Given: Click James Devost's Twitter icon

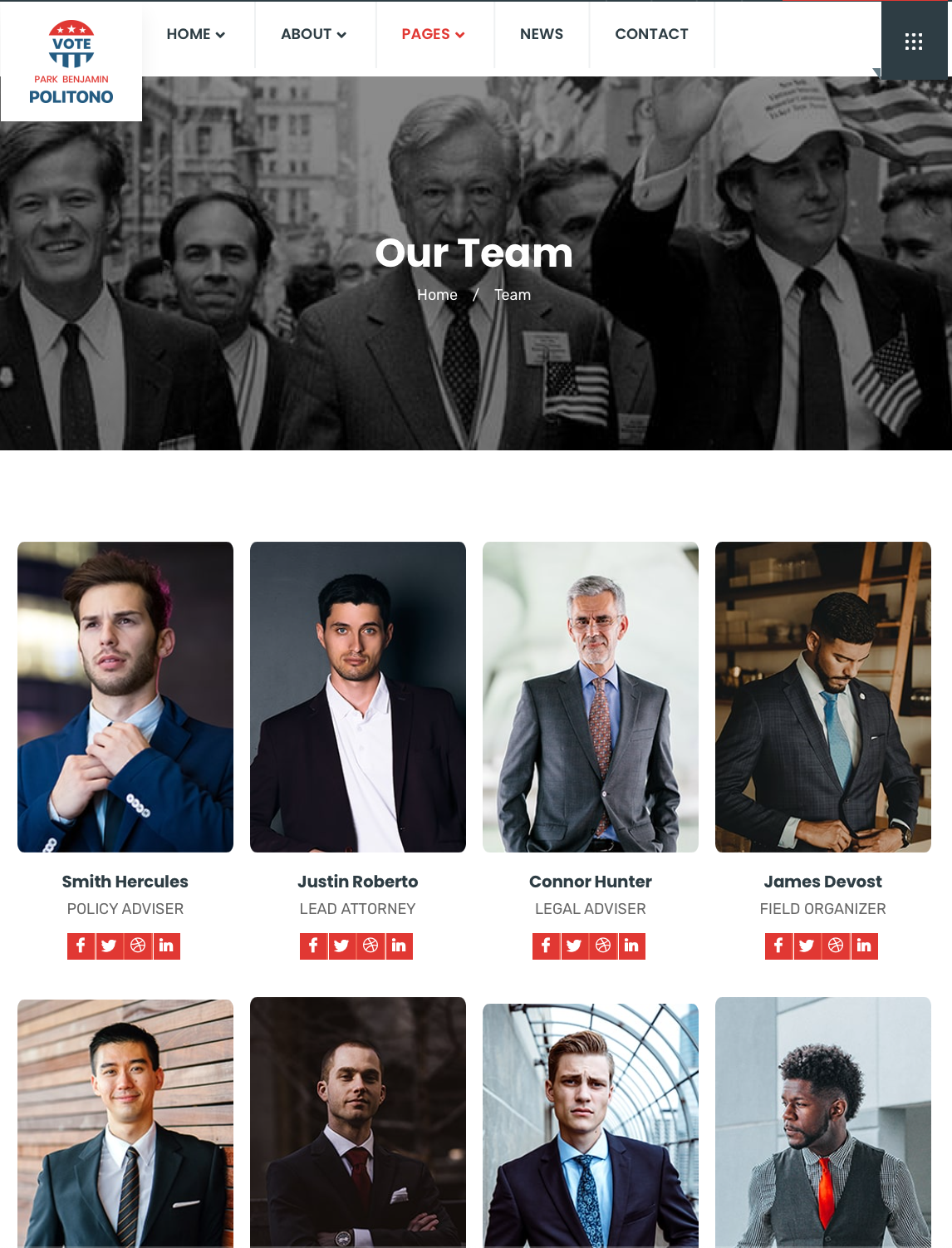Looking at the screenshot, I should pos(807,946).
